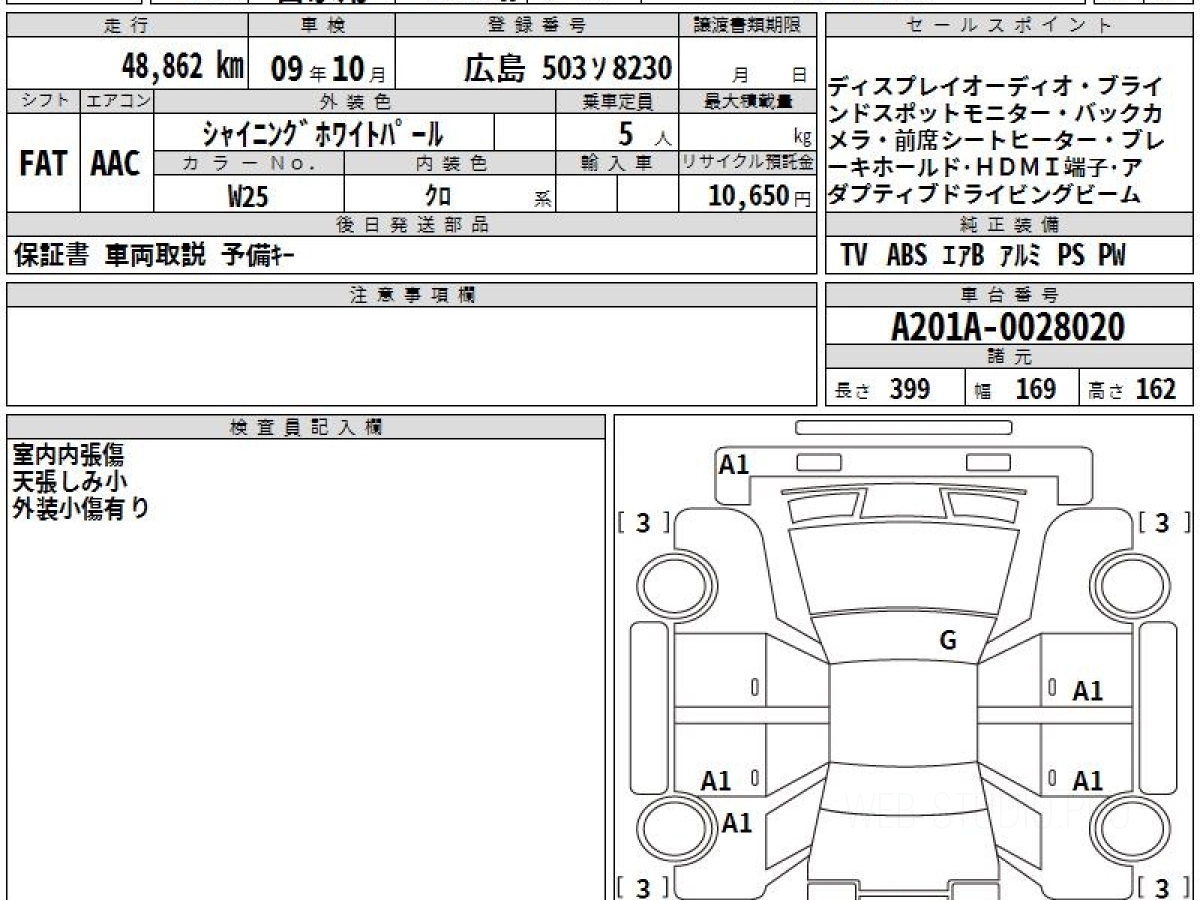Click the G mark on the windshield
Screen dimensions: 1200x900
coord(947,642)
